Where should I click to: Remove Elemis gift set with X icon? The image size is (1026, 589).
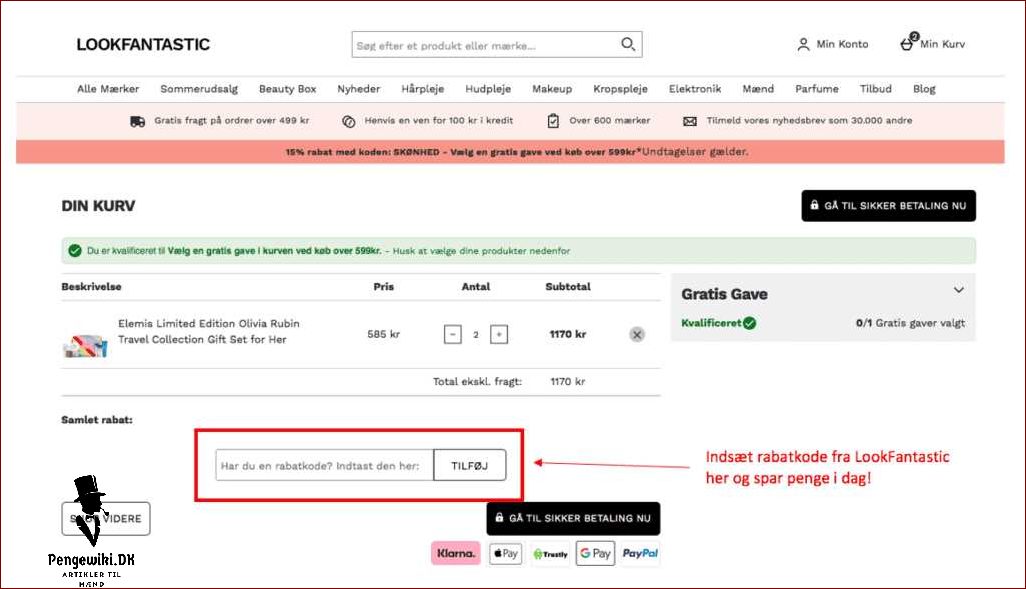pos(637,334)
